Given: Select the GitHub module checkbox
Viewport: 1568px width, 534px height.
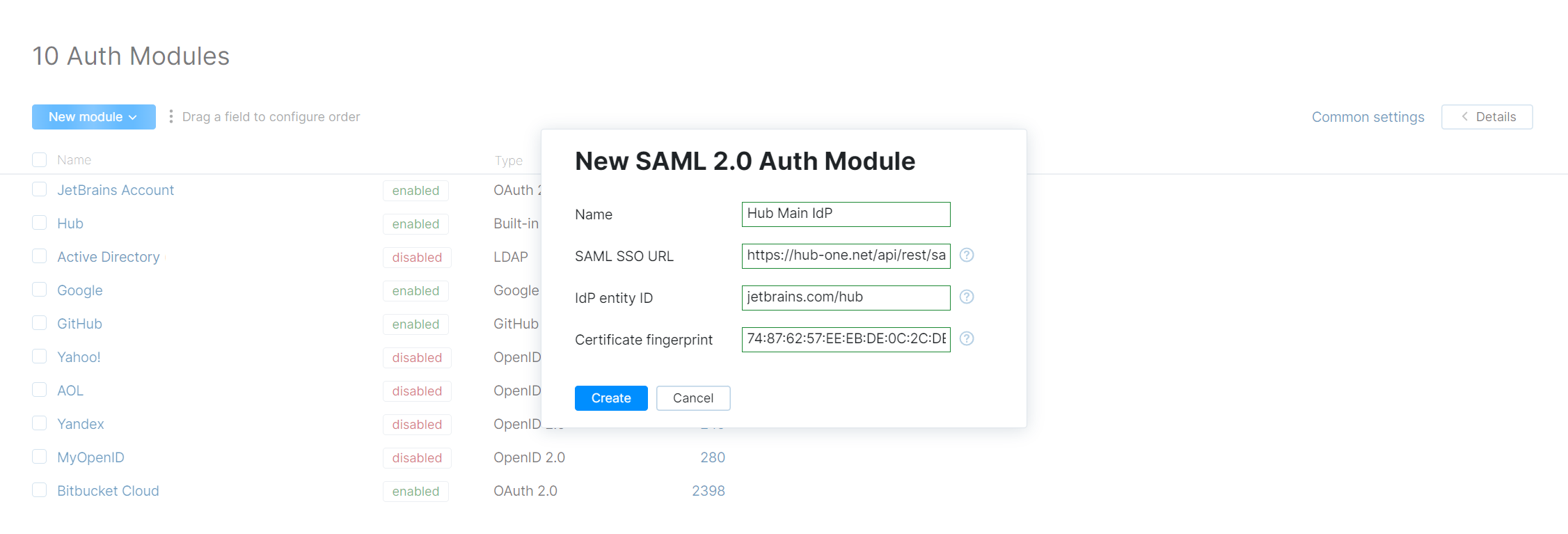Looking at the screenshot, I should tap(40, 323).
